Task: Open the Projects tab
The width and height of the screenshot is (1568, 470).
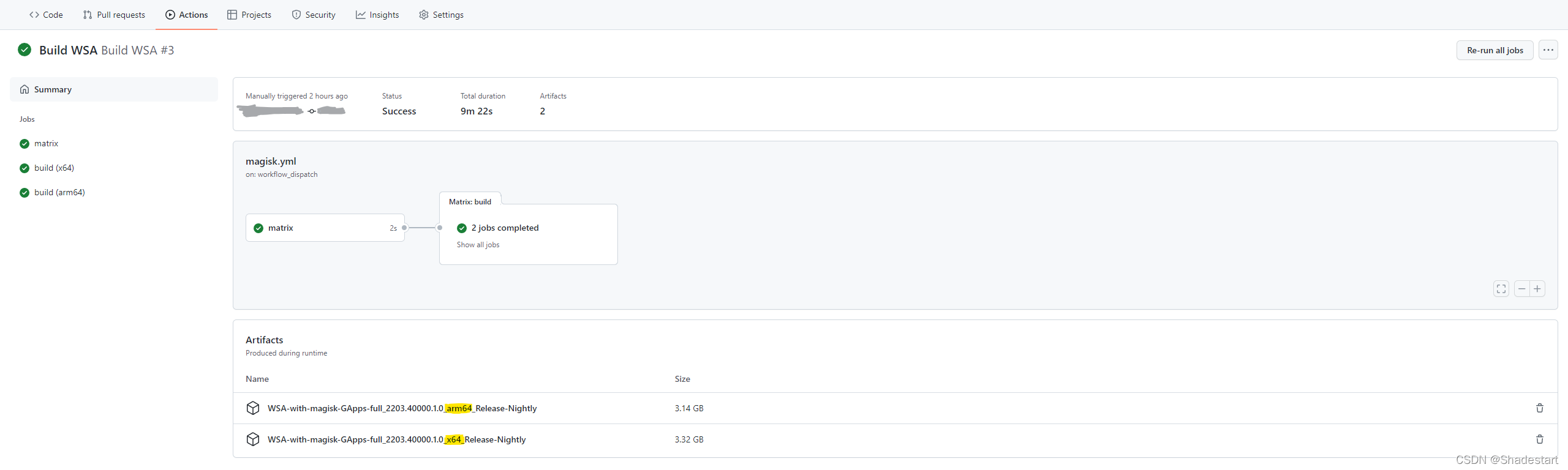Action: (249, 15)
